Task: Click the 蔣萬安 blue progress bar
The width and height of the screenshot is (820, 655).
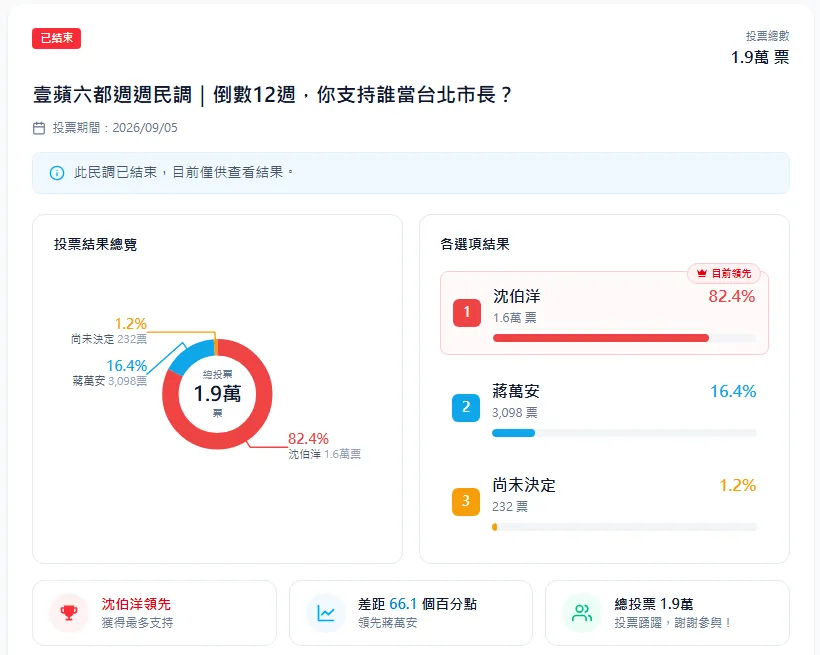Action: tap(514, 433)
